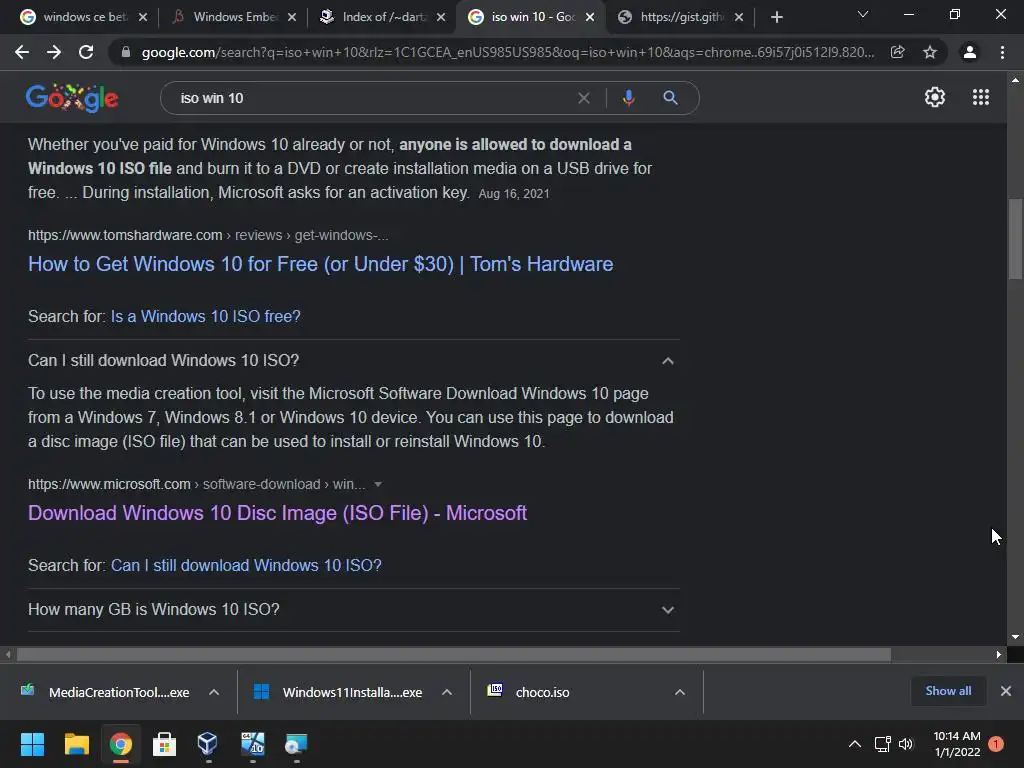Show hidden system tray icons

pyautogui.click(x=854, y=744)
